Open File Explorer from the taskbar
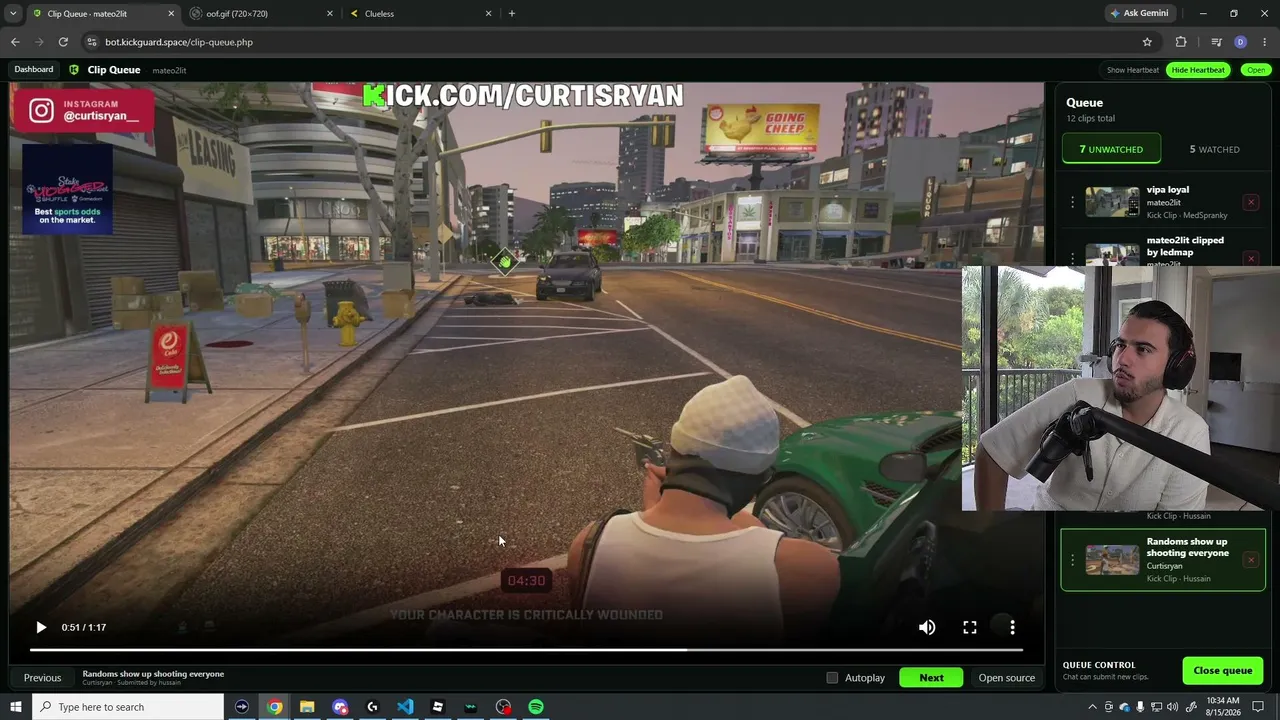The image size is (1280, 720). pyautogui.click(x=307, y=707)
